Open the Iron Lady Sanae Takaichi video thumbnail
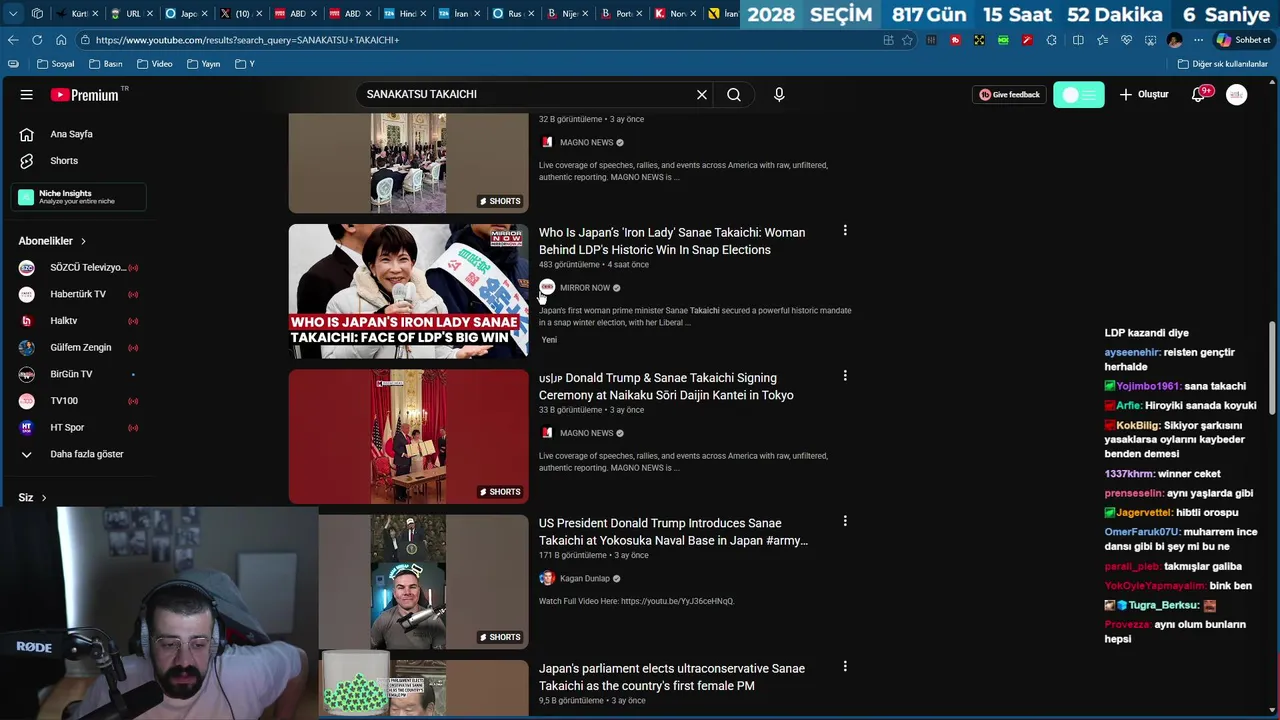 pos(408,291)
